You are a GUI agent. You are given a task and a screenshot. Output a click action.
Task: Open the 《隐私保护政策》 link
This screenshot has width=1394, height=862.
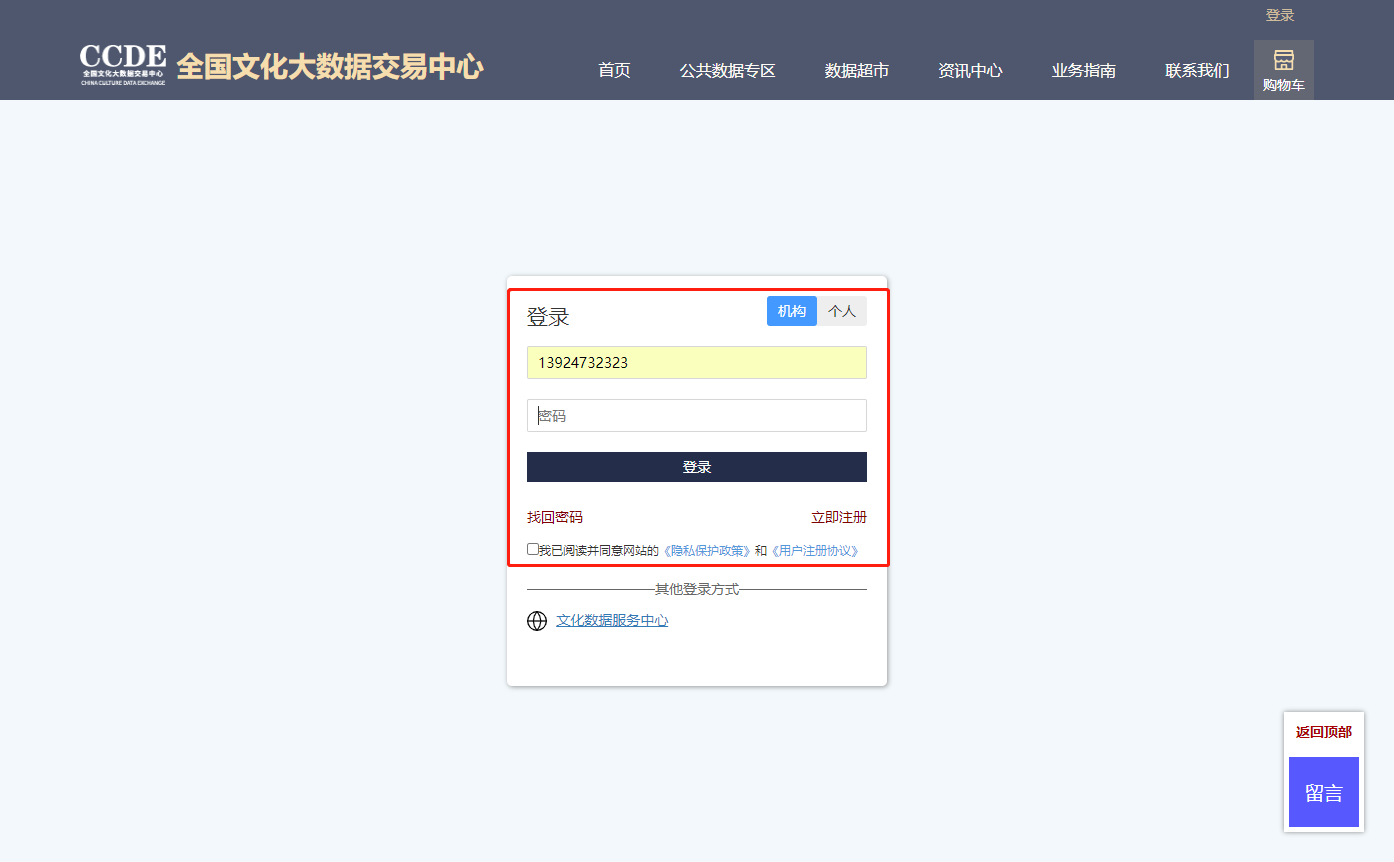706,551
